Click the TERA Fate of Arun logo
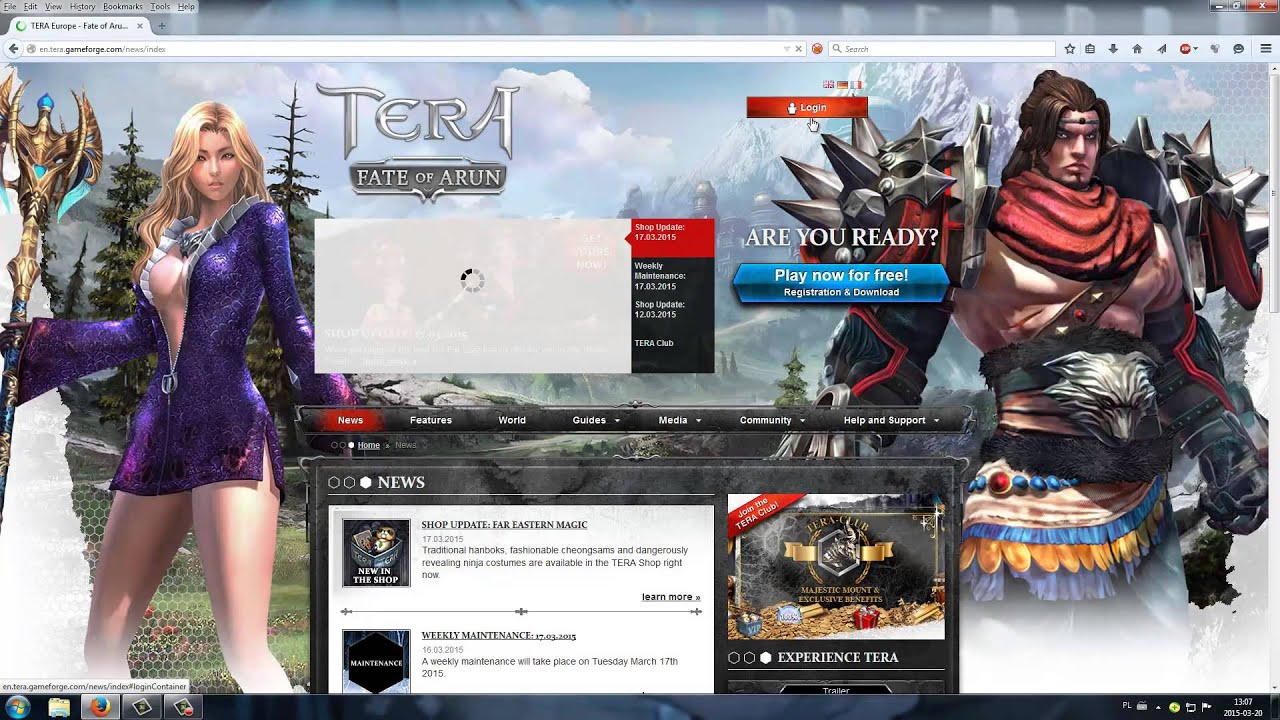This screenshot has height=720, width=1280. tap(418, 140)
